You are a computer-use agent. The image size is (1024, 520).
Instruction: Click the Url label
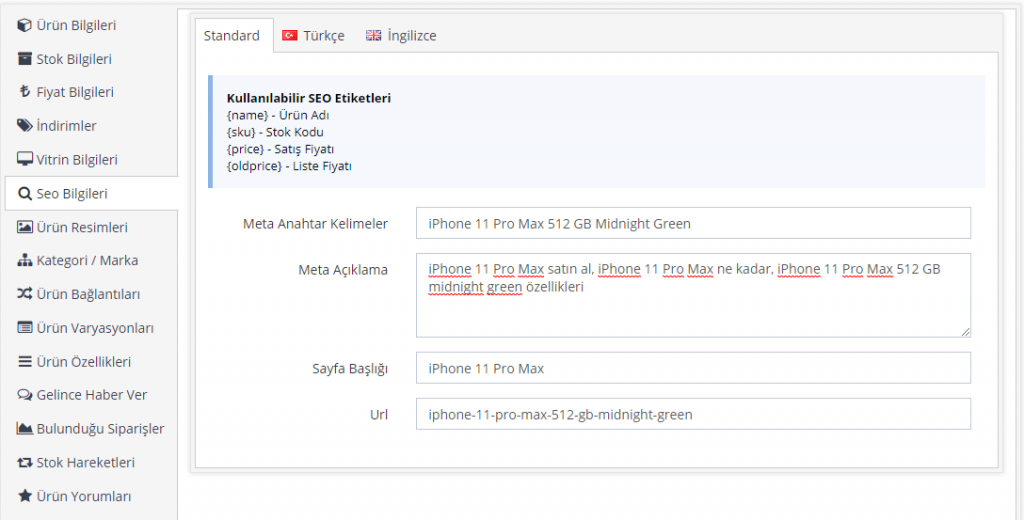coord(379,414)
